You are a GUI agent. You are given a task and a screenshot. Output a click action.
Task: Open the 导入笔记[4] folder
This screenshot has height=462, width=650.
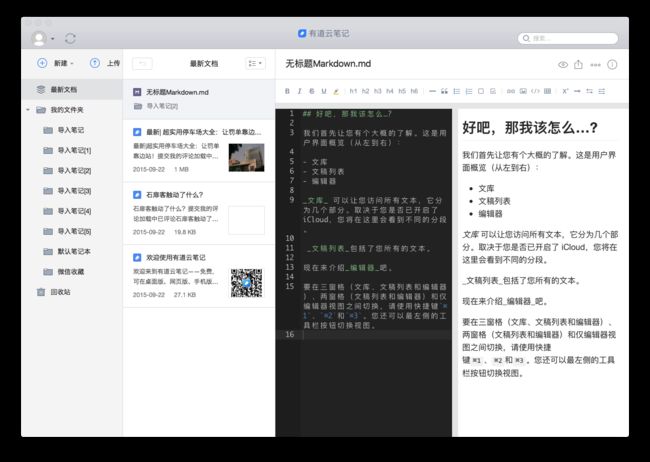(72, 211)
